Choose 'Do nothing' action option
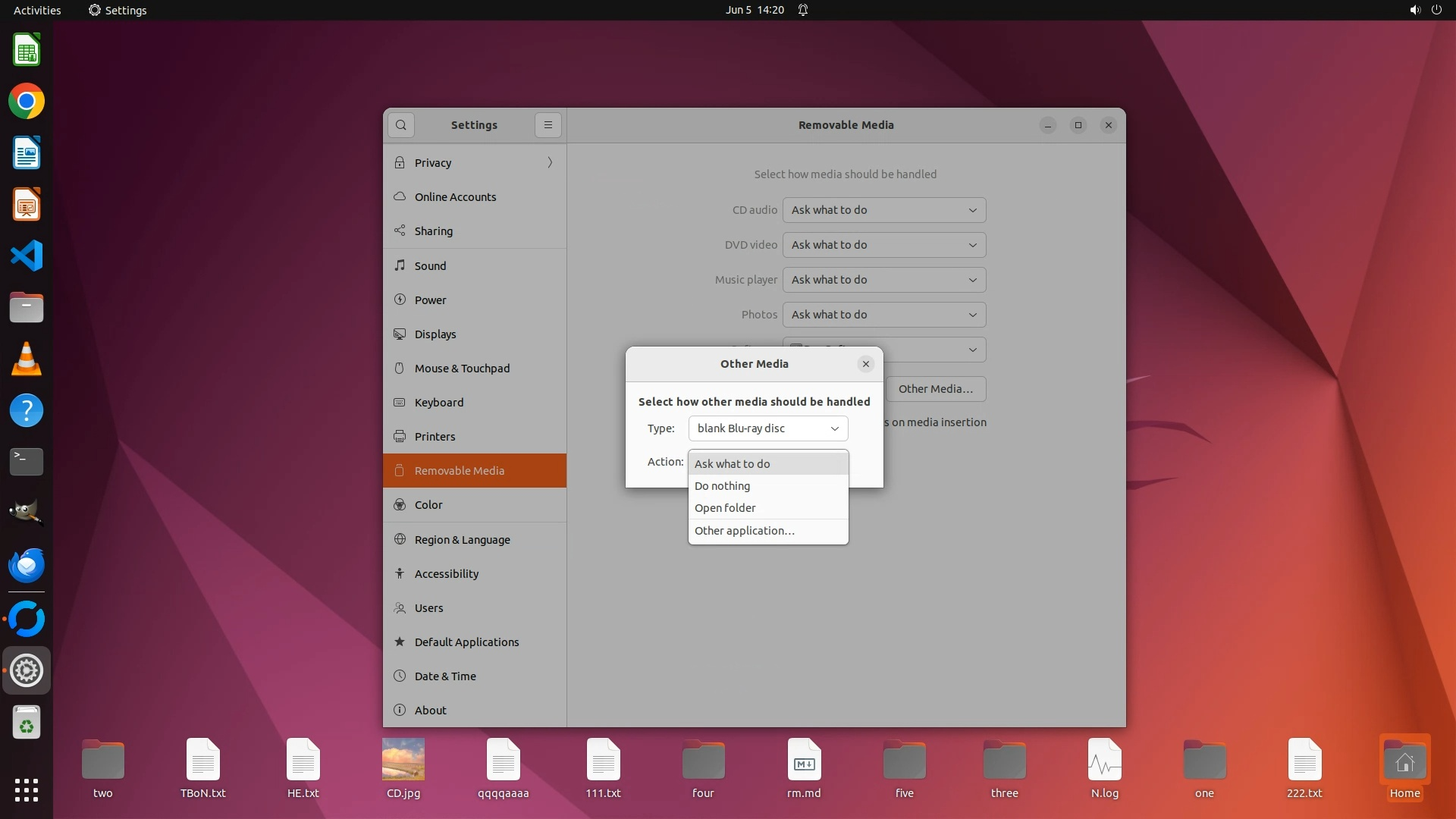Viewport: 1456px width, 819px height. click(x=722, y=486)
